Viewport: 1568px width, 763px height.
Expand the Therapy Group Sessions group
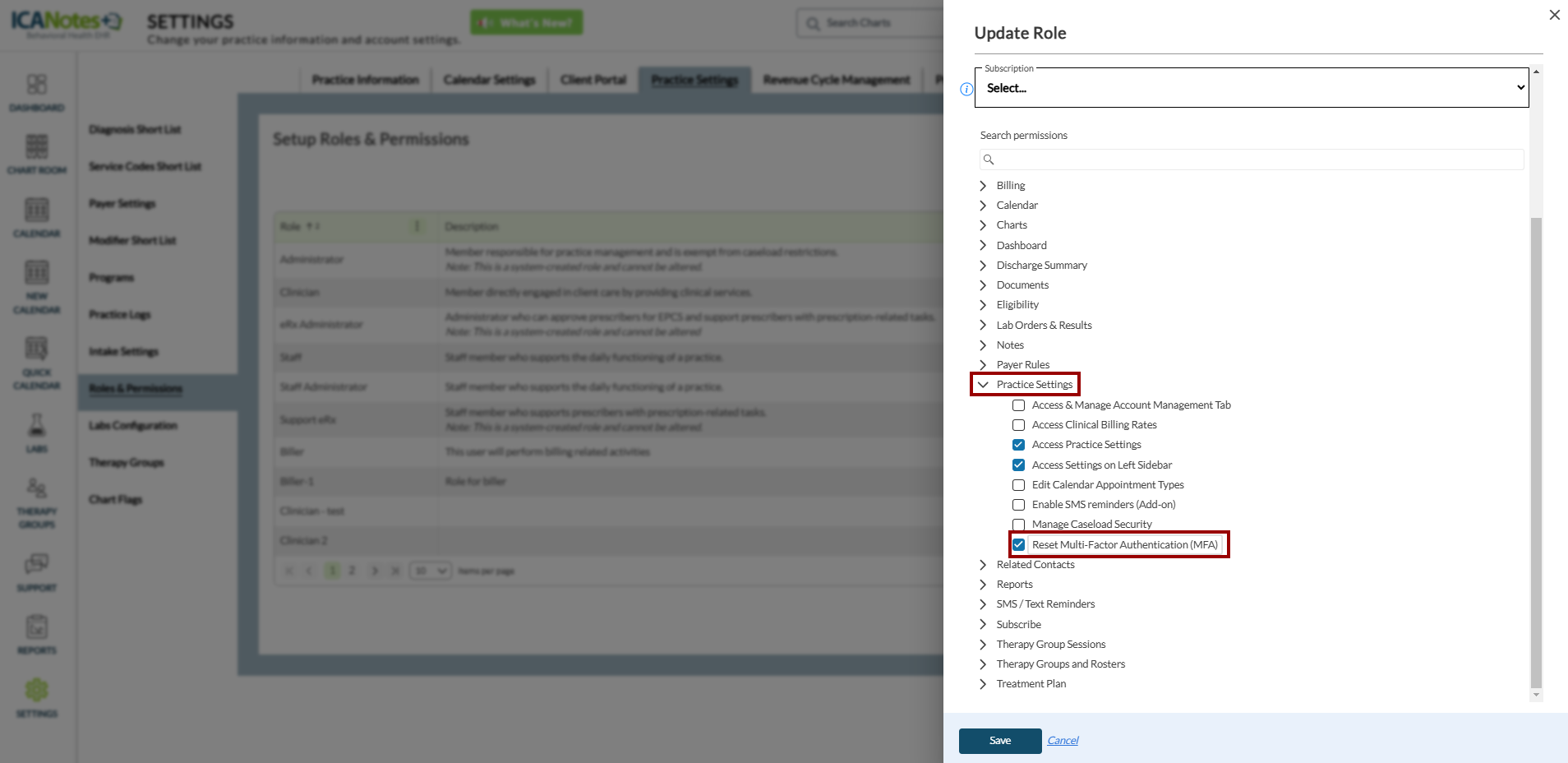[x=983, y=645]
